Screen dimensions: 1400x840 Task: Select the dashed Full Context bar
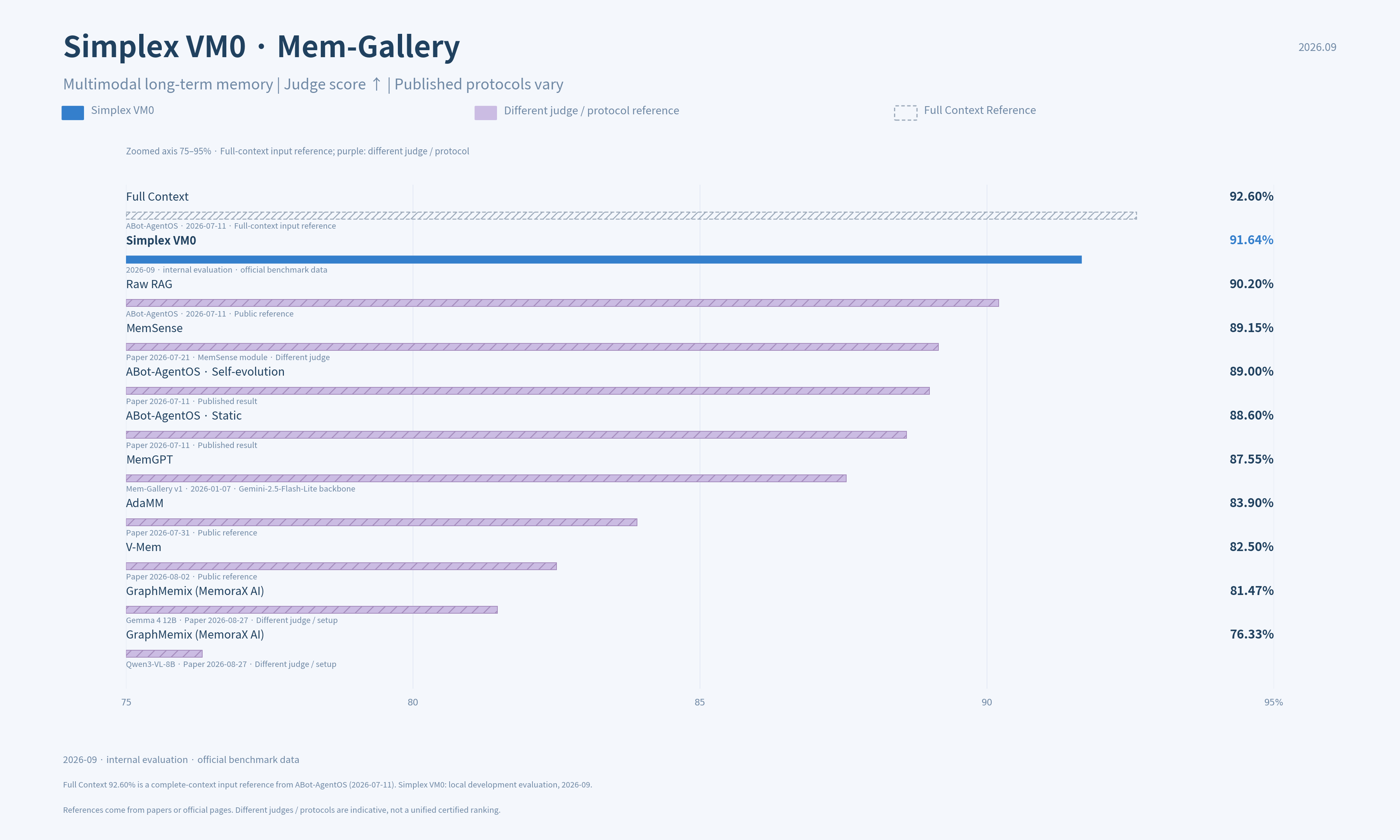click(632, 216)
